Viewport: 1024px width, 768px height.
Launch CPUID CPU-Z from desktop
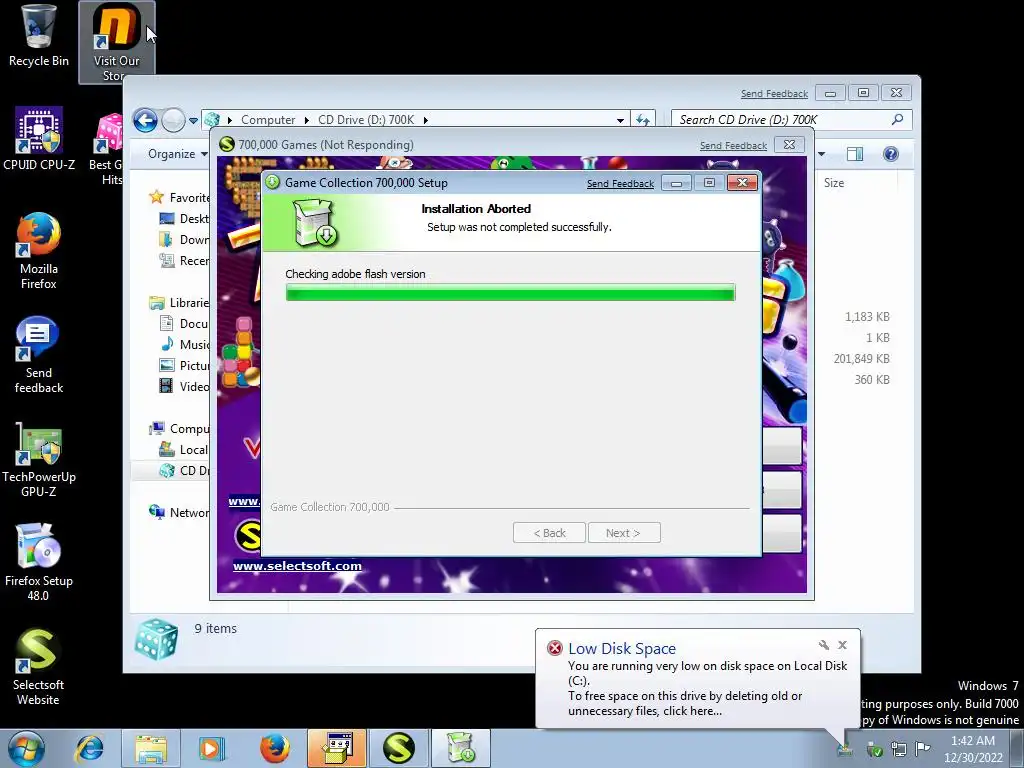[x=39, y=138]
